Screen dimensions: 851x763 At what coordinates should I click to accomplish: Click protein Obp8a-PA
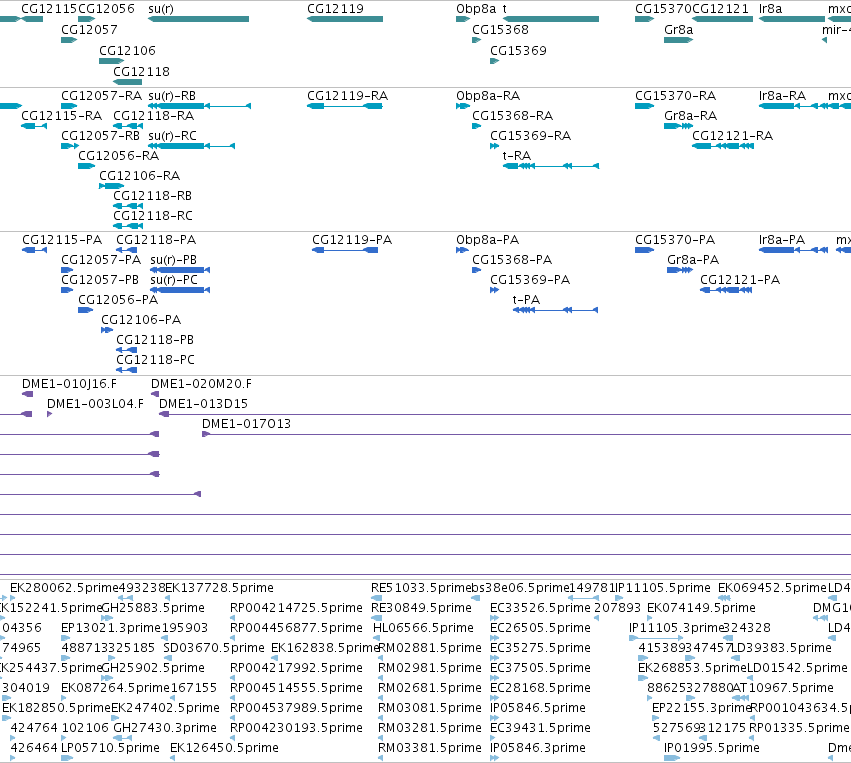(x=487, y=240)
